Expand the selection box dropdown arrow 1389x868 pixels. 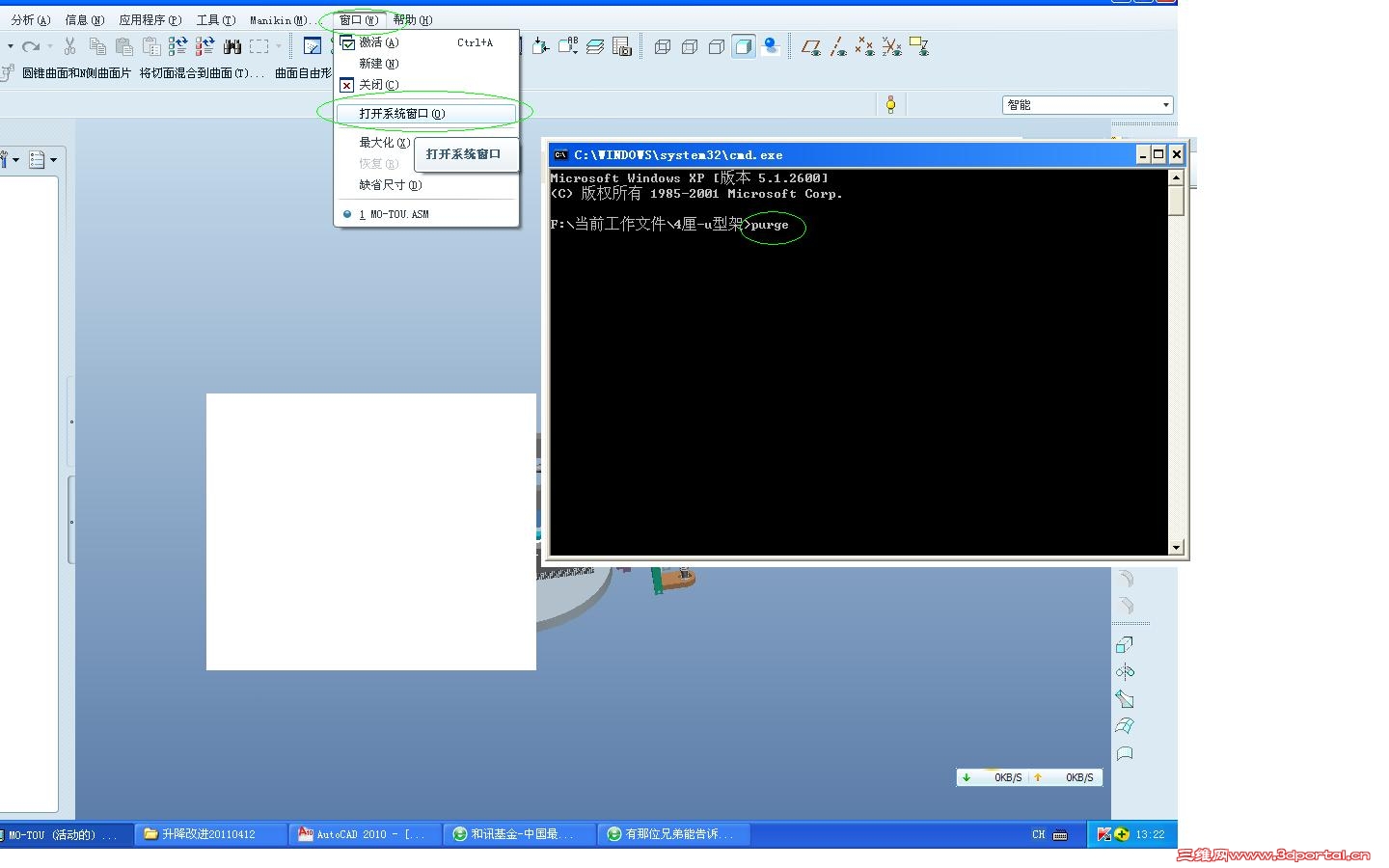(x=279, y=46)
